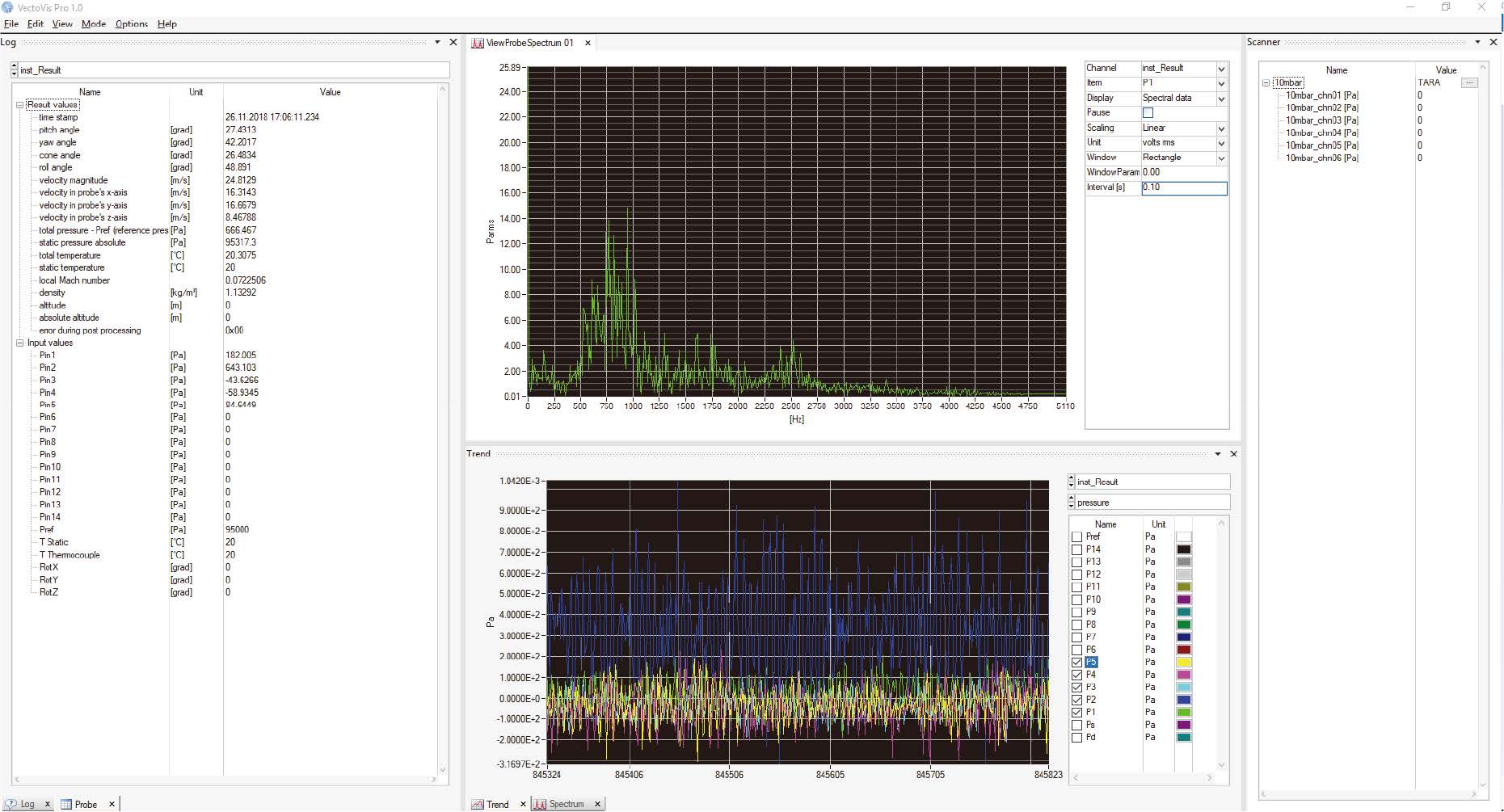Image resolution: width=1504 pixels, height=812 pixels.
Task: Click the yellow color swatch for P5
Action: tap(1183, 663)
